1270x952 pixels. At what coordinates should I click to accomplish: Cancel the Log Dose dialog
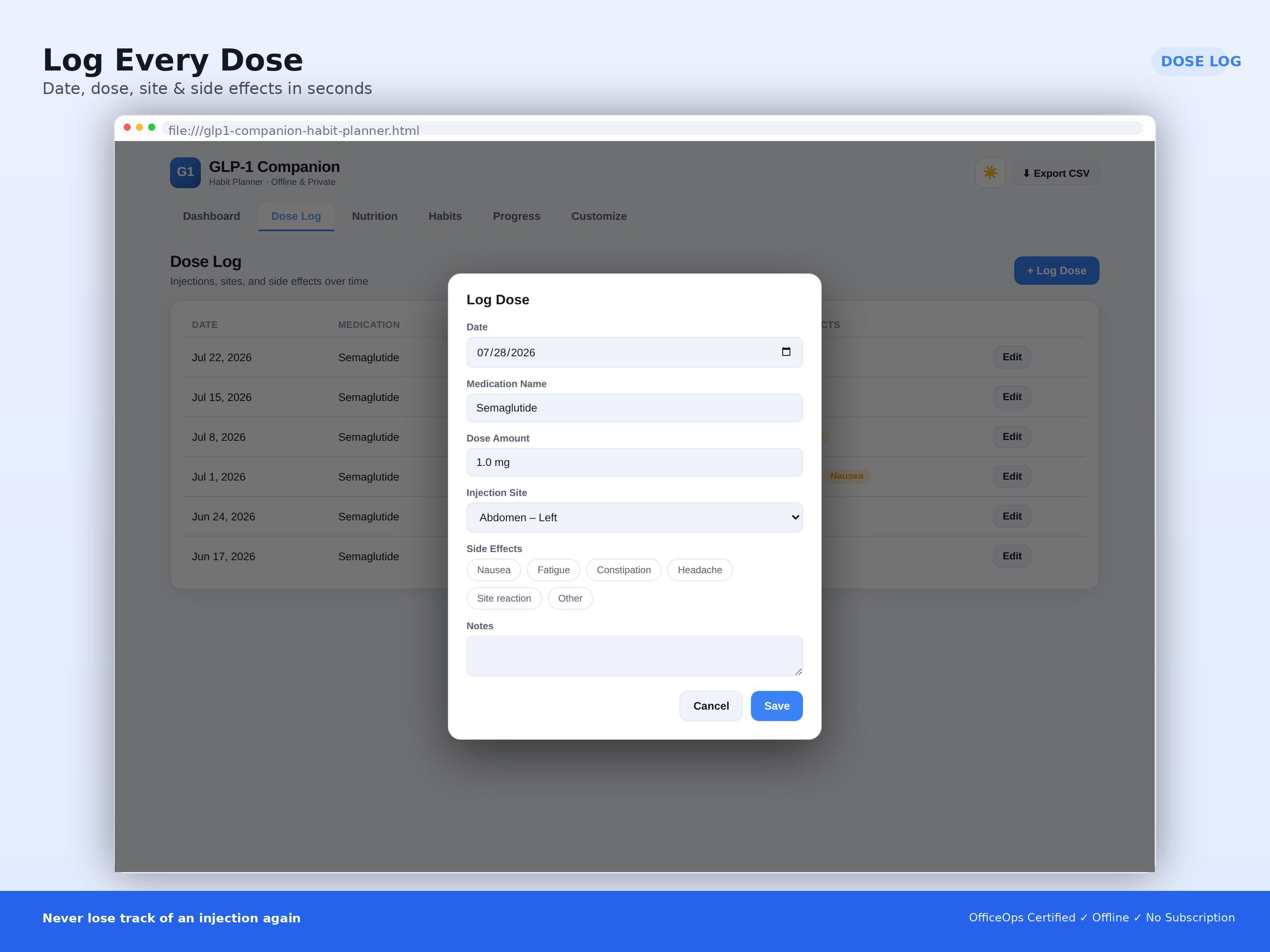[x=711, y=706]
